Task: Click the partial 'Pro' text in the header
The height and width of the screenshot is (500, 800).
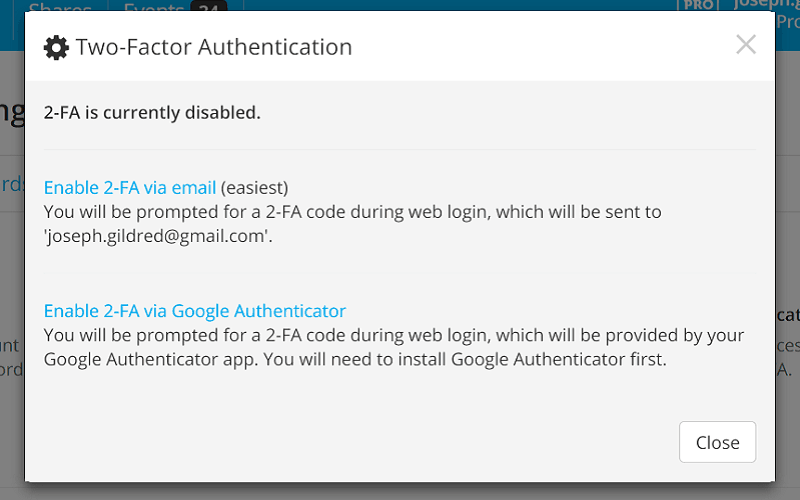Action: (x=788, y=22)
